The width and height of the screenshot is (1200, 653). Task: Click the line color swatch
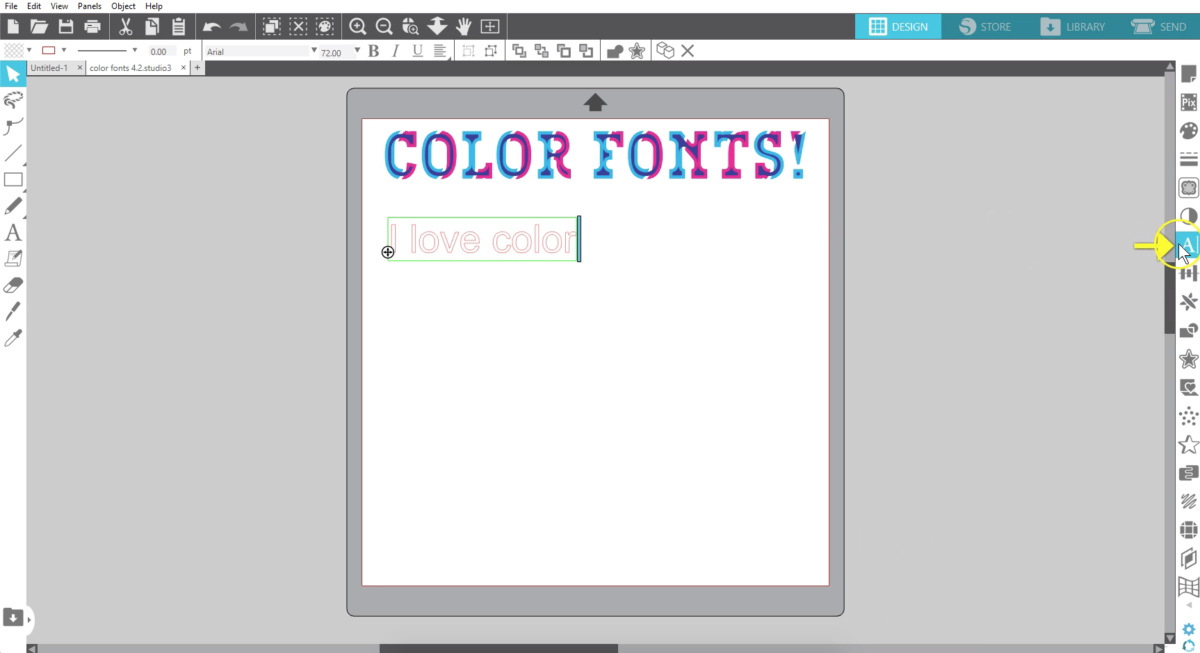pos(48,50)
